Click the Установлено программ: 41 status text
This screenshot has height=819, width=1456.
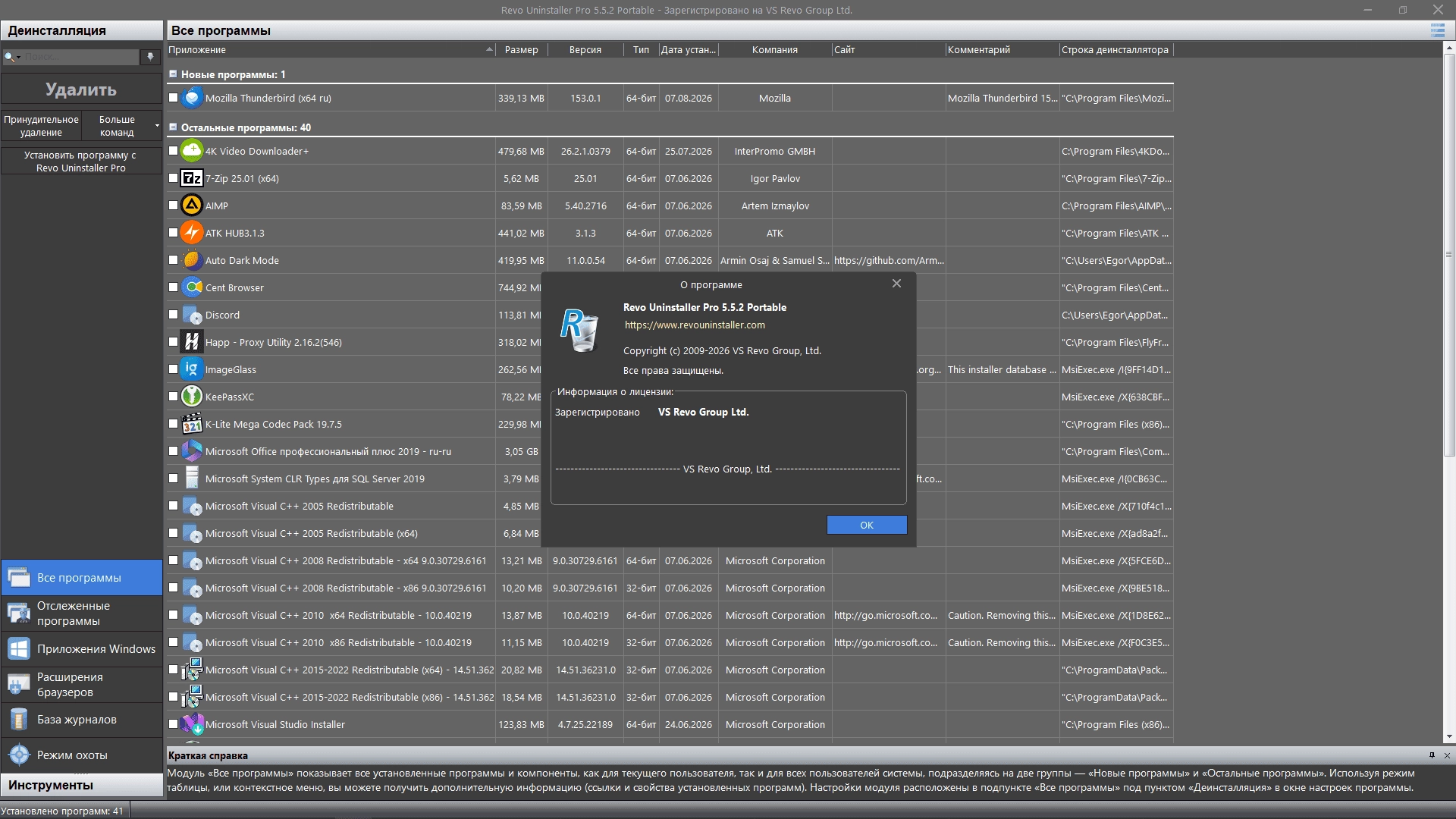click(62, 811)
